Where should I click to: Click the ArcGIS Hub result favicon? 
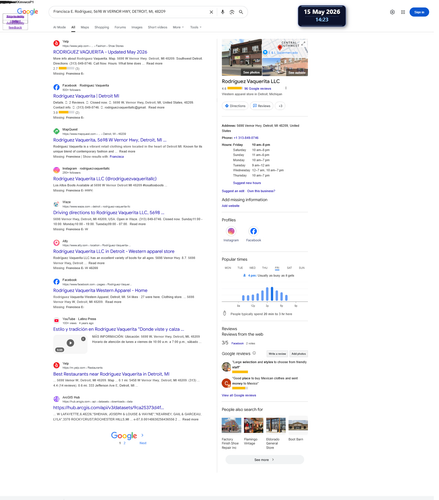pyautogui.click(x=56, y=399)
